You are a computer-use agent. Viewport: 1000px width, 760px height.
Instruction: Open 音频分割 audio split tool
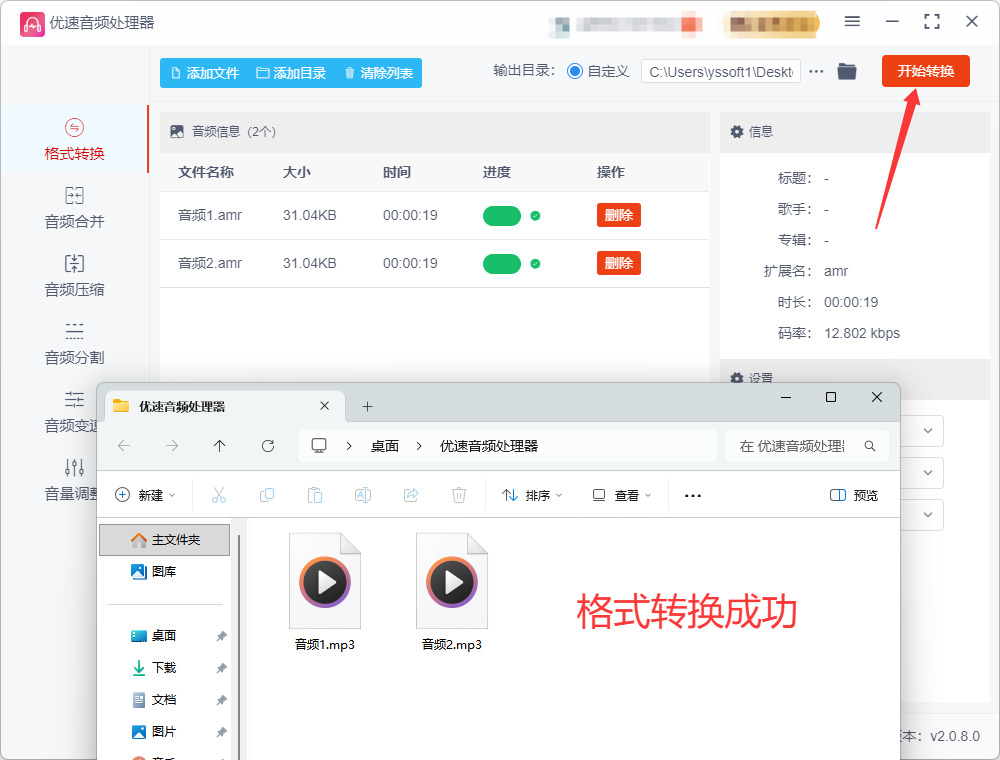pos(74,344)
